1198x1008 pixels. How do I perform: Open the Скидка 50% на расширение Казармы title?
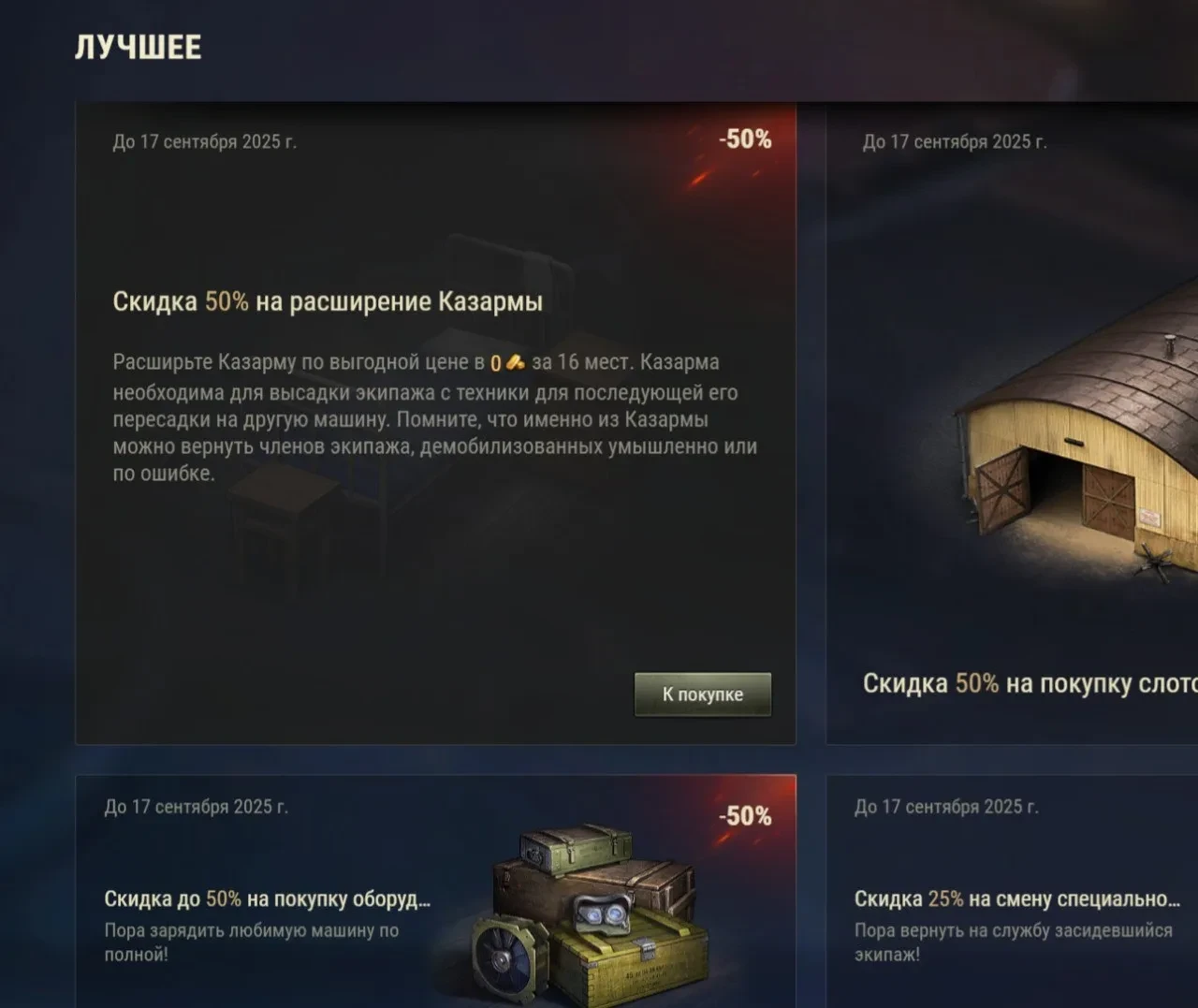pos(328,301)
